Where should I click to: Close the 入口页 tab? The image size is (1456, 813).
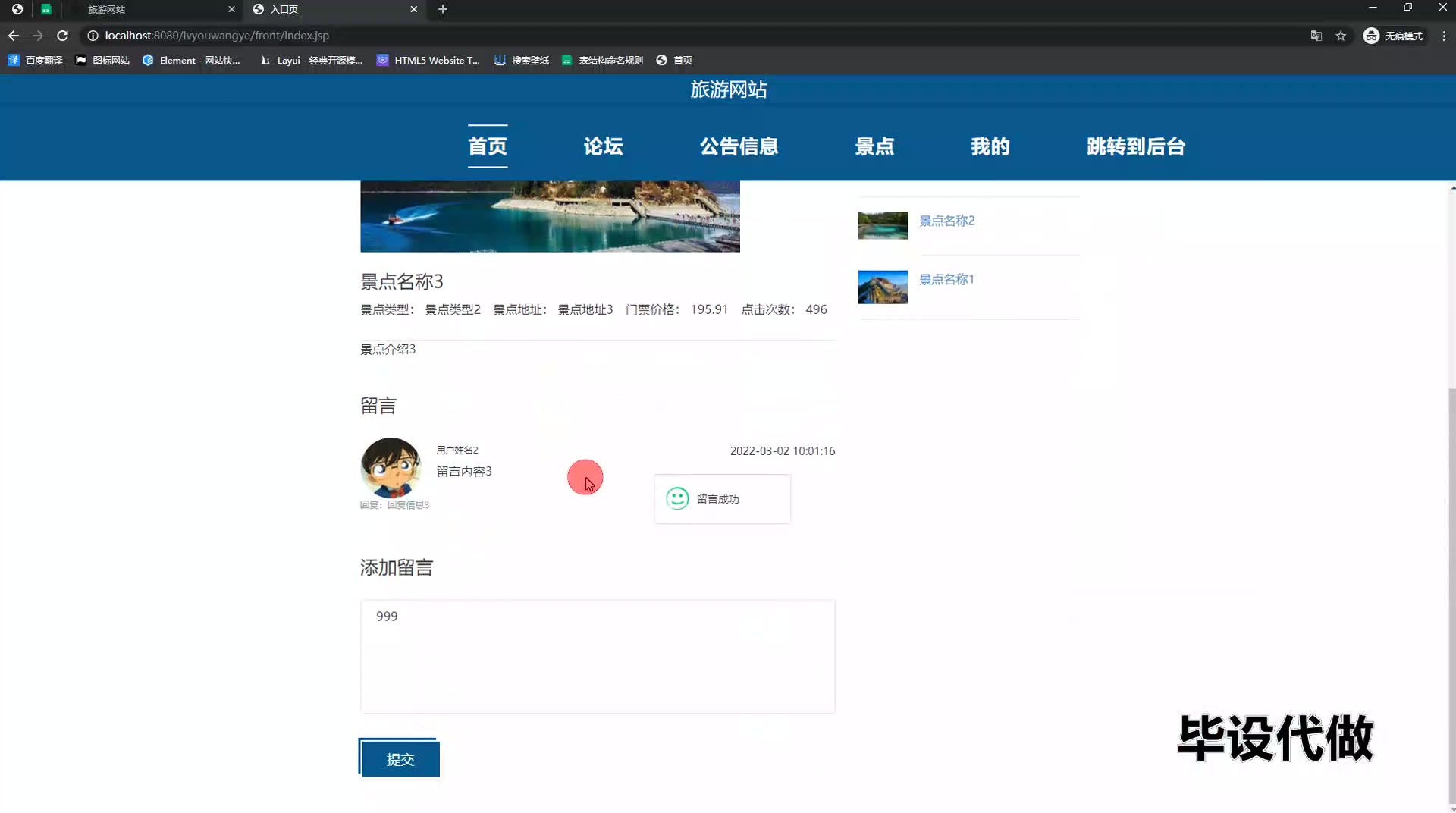click(413, 9)
